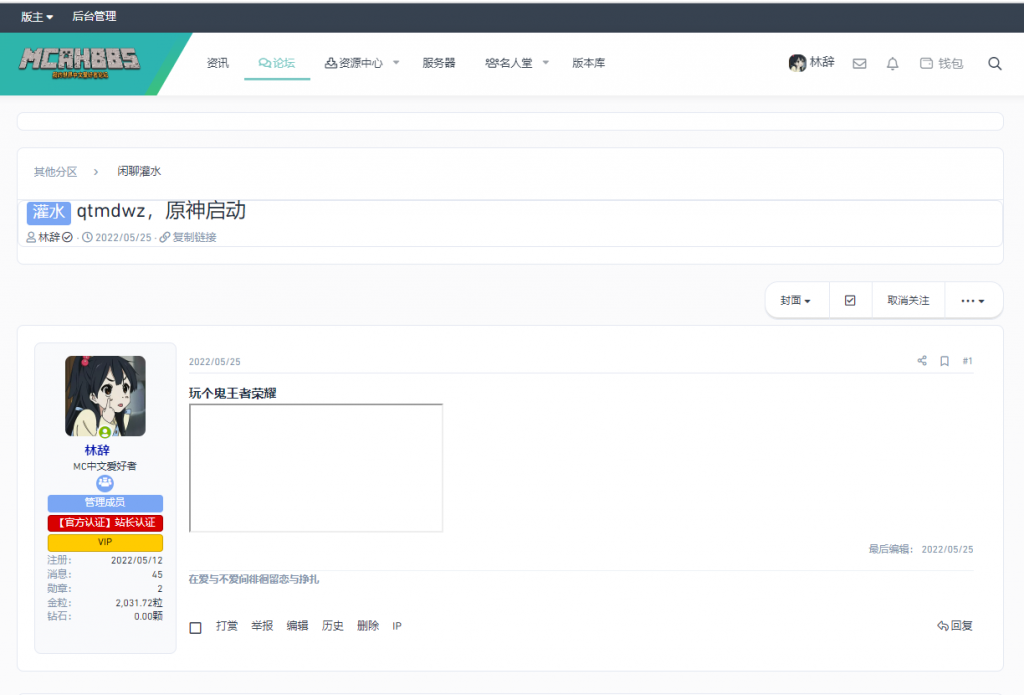Click 举报 to report the post
1024x695 pixels.
(262, 626)
